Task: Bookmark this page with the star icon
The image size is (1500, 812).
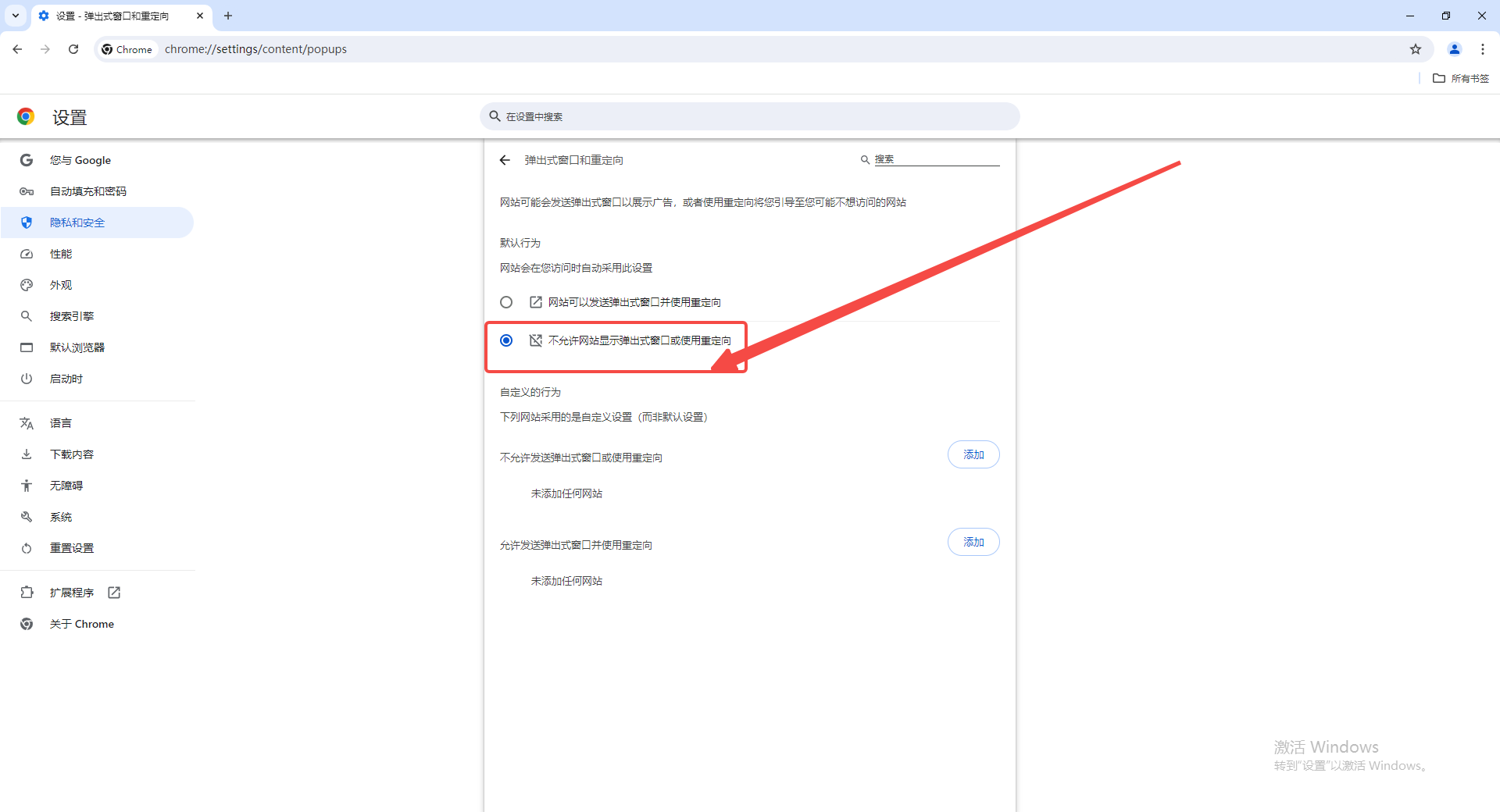Action: [x=1416, y=49]
